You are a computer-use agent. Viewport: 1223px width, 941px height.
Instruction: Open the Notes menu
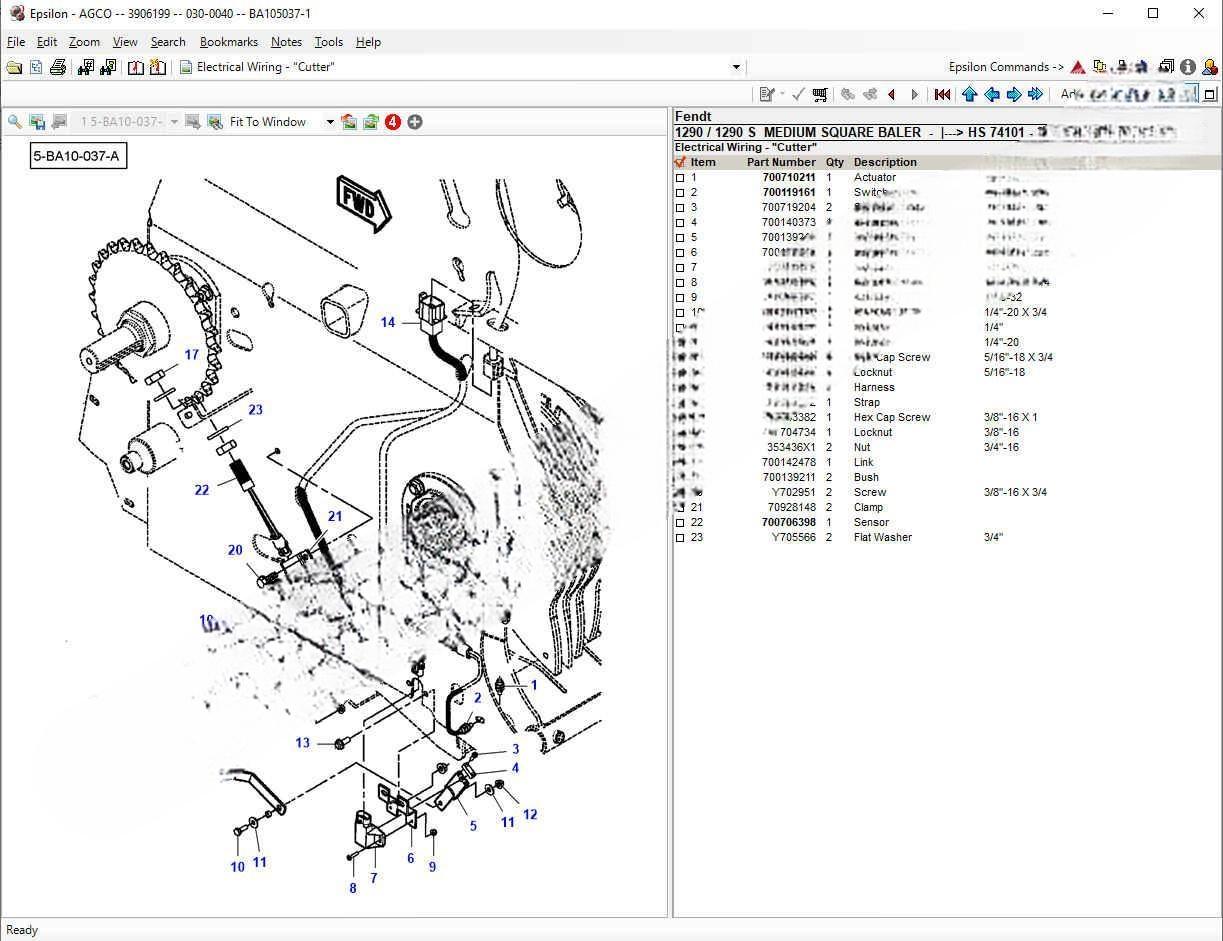[286, 42]
